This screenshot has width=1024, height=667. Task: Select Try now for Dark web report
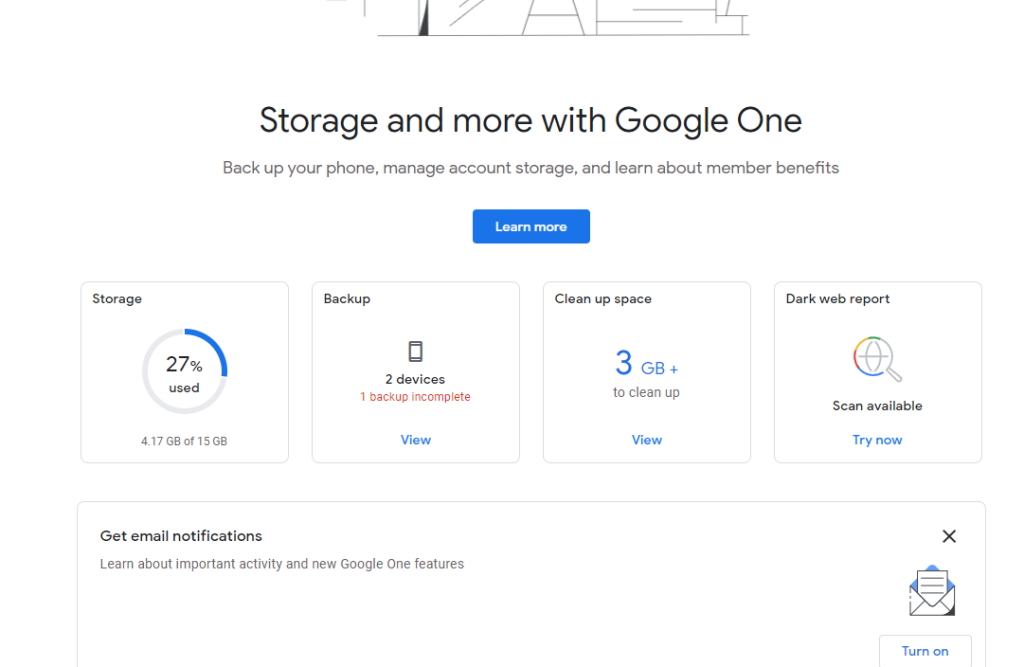pos(877,440)
